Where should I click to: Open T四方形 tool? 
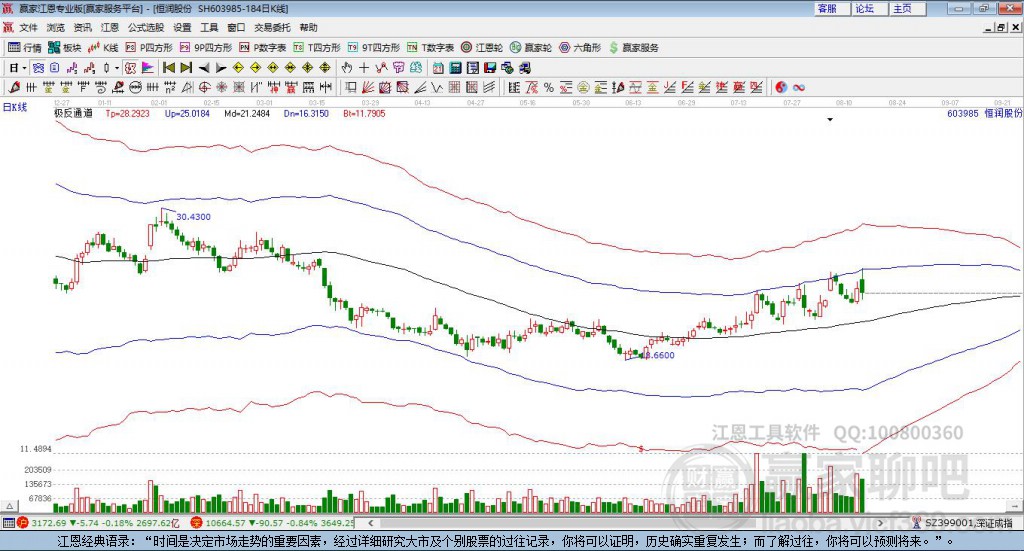317,48
